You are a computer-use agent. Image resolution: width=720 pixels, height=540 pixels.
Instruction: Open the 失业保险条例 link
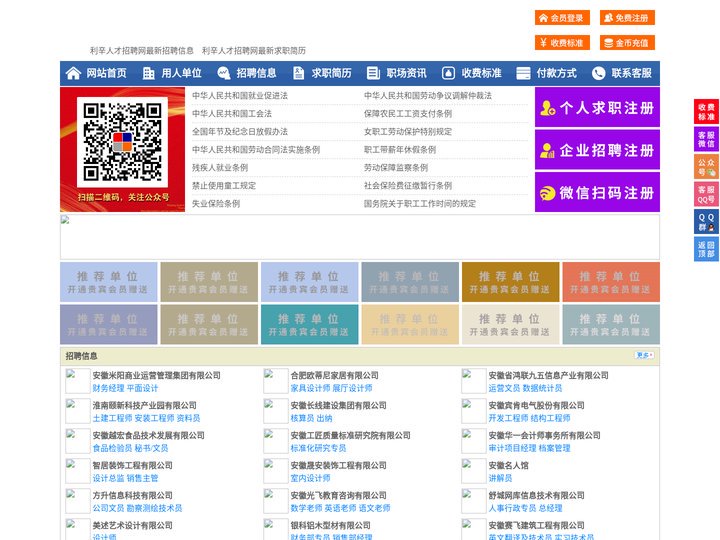[x=216, y=203]
